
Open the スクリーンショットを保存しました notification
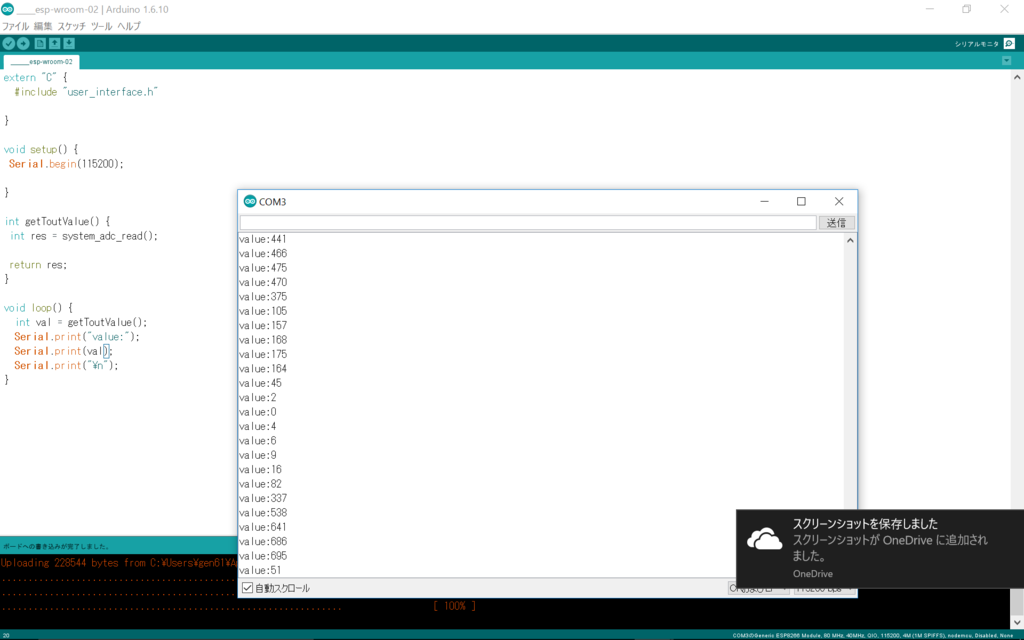(880, 549)
